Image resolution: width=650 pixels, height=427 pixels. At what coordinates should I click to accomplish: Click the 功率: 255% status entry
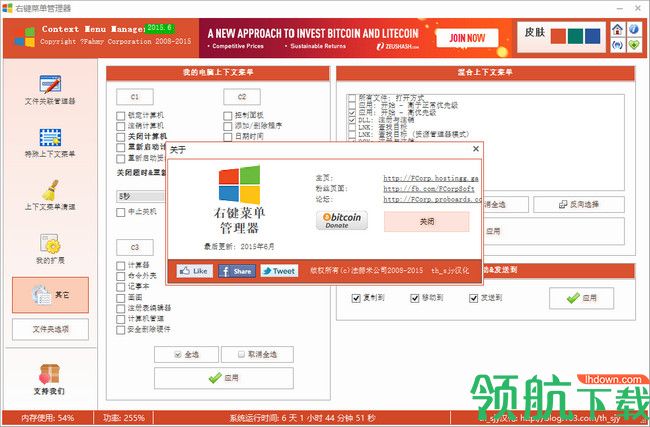(124, 418)
